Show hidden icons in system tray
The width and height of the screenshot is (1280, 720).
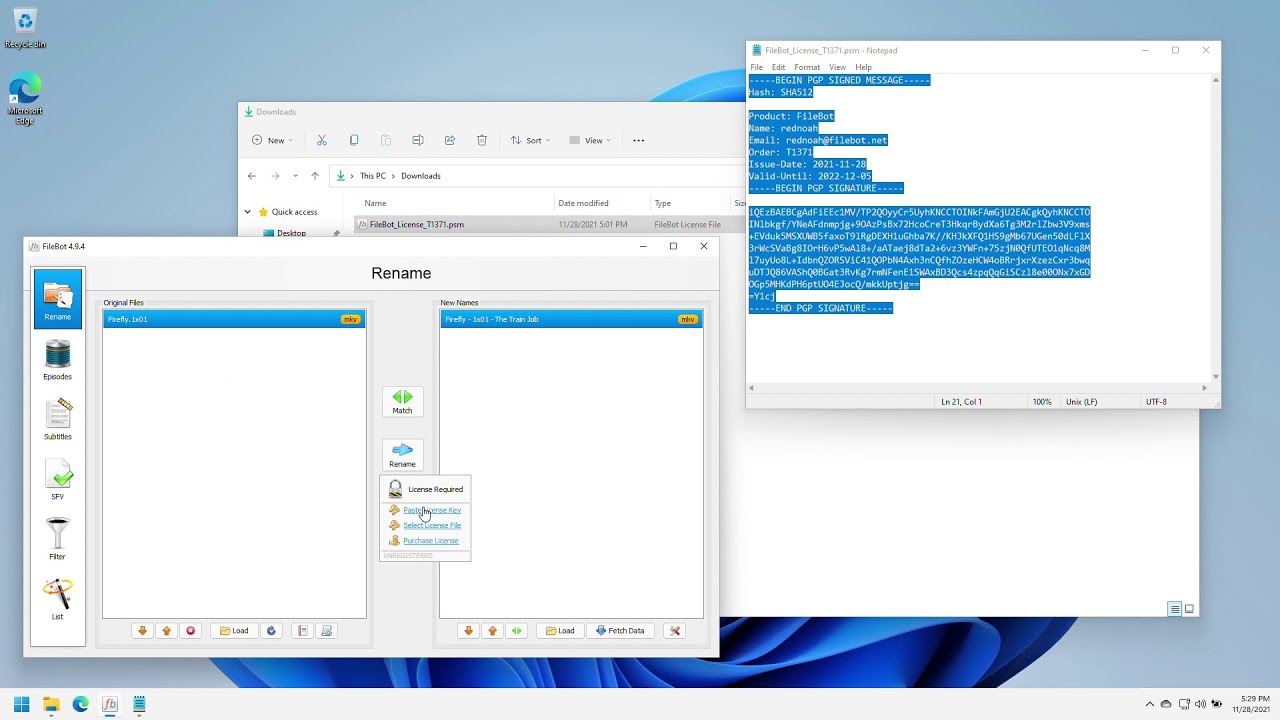(x=1150, y=704)
